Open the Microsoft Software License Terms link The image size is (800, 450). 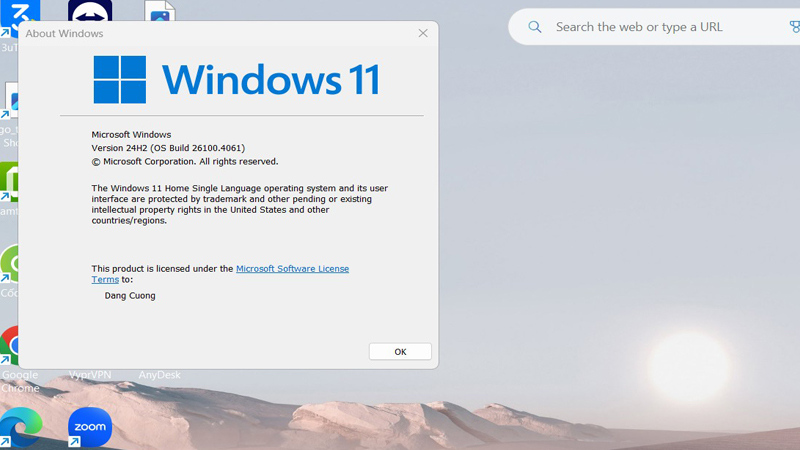click(x=292, y=269)
